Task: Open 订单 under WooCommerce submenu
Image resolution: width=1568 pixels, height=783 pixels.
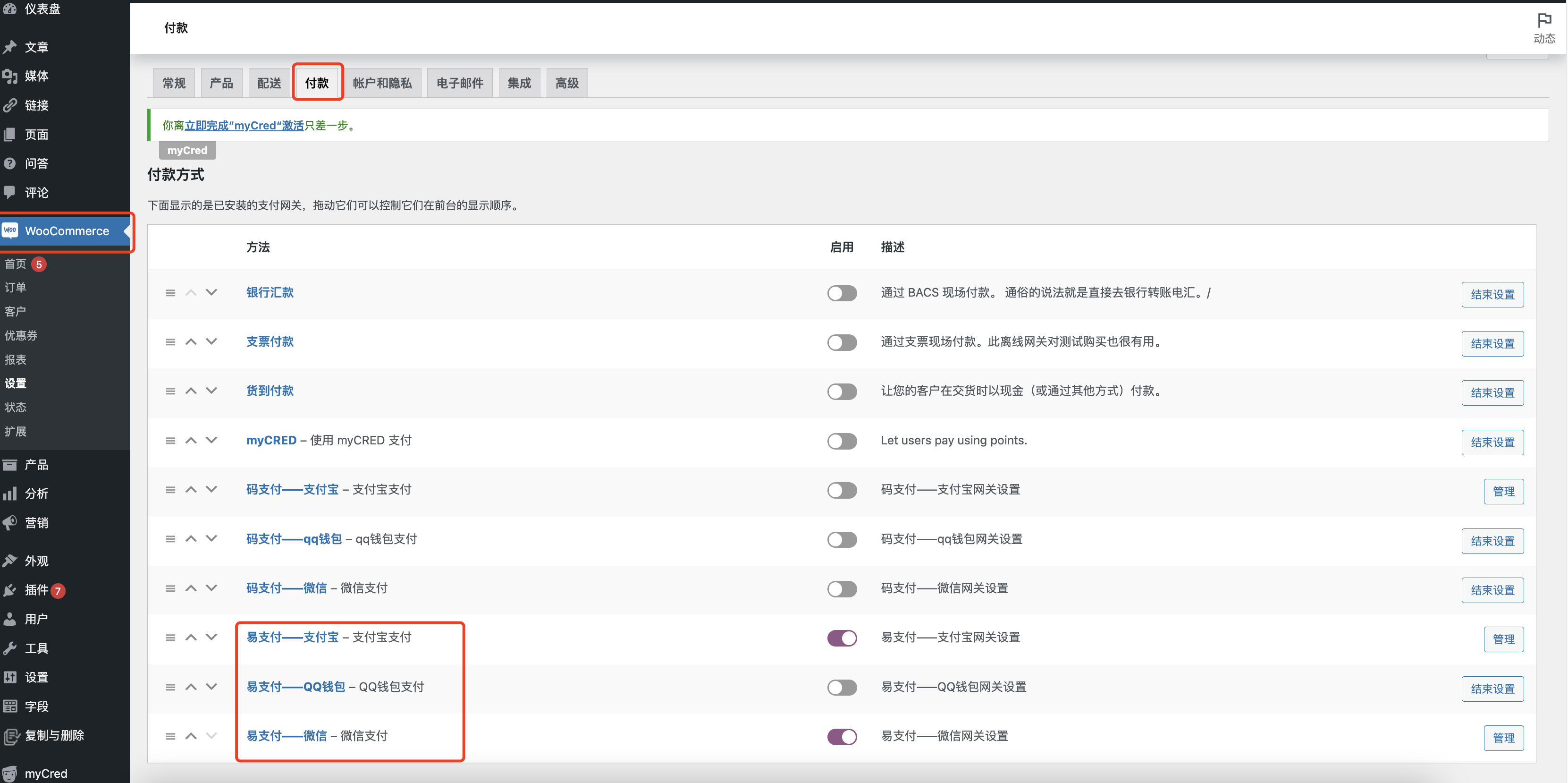Action: coord(16,288)
